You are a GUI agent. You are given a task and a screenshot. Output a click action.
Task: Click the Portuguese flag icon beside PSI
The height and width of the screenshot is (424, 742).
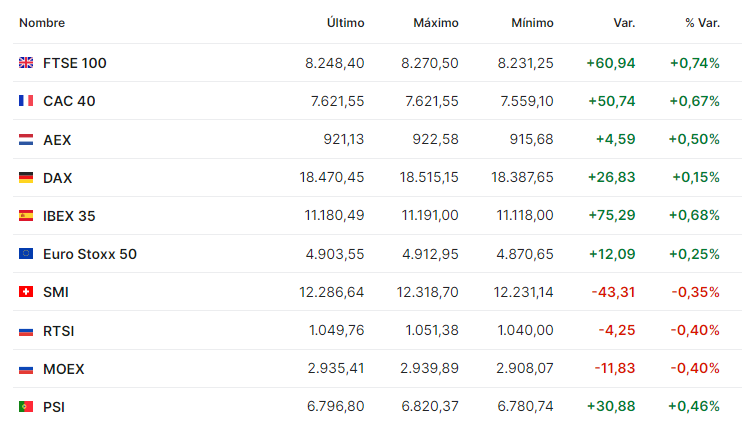tap(26, 406)
